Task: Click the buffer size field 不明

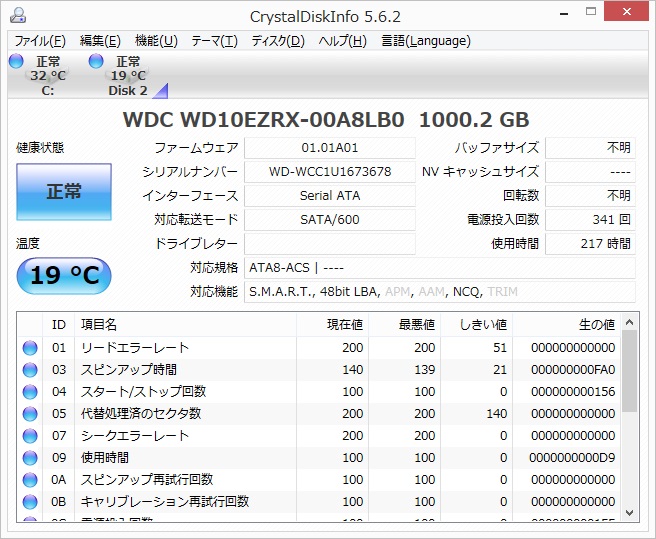Action: (x=590, y=148)
